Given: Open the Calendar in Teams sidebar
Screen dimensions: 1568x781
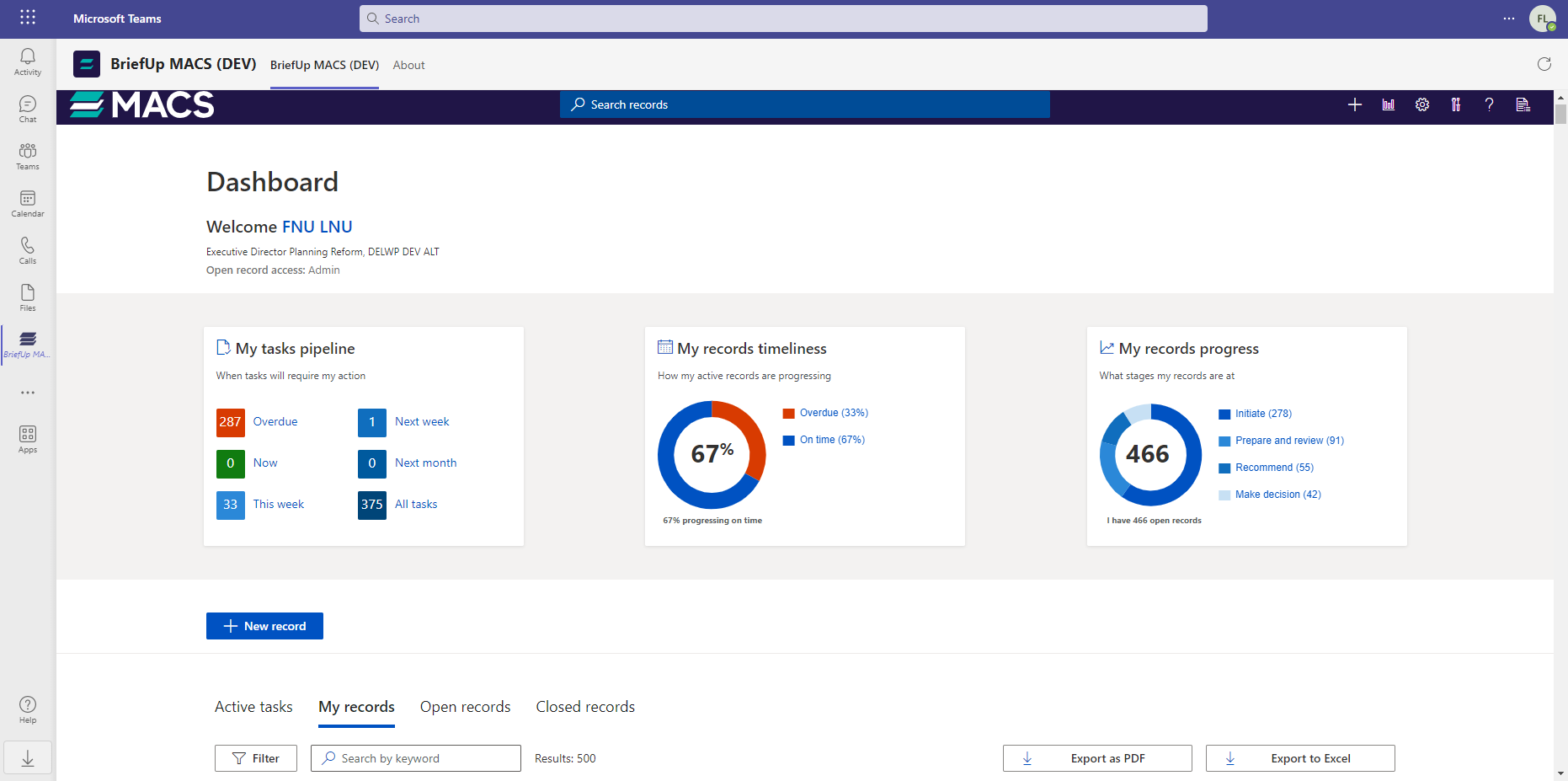Looking at the screenshot, I should click(x=28, y=203).
